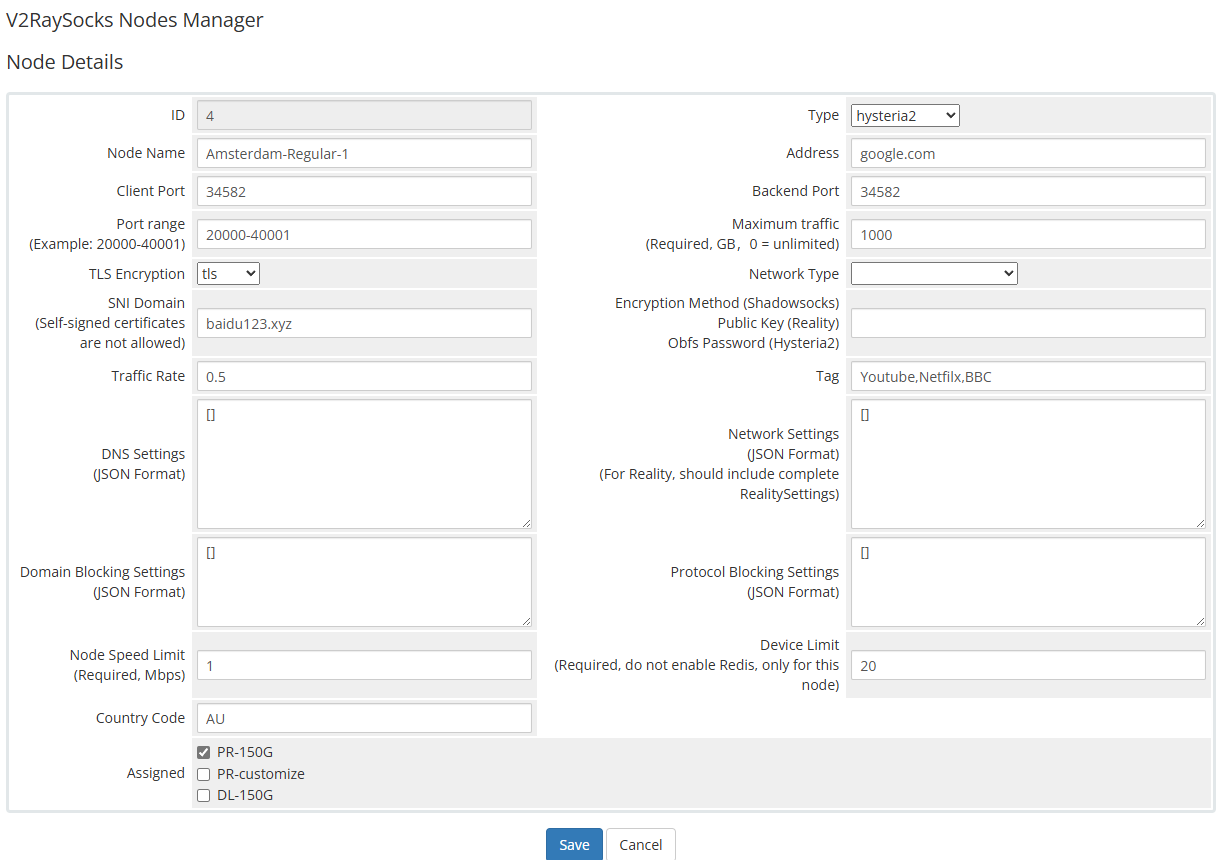Uncheck the PR-150G assigned checkbox
1224x860 pixels.
[204, 752]
